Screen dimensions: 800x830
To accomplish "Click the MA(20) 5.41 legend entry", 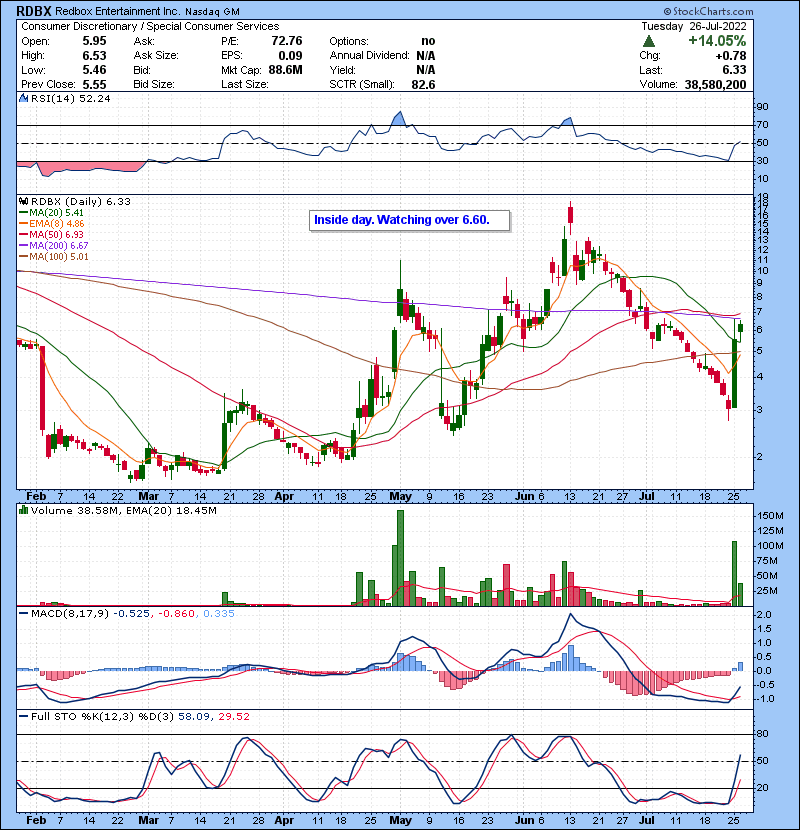I will pyautogui.click(x=51, y=212).
